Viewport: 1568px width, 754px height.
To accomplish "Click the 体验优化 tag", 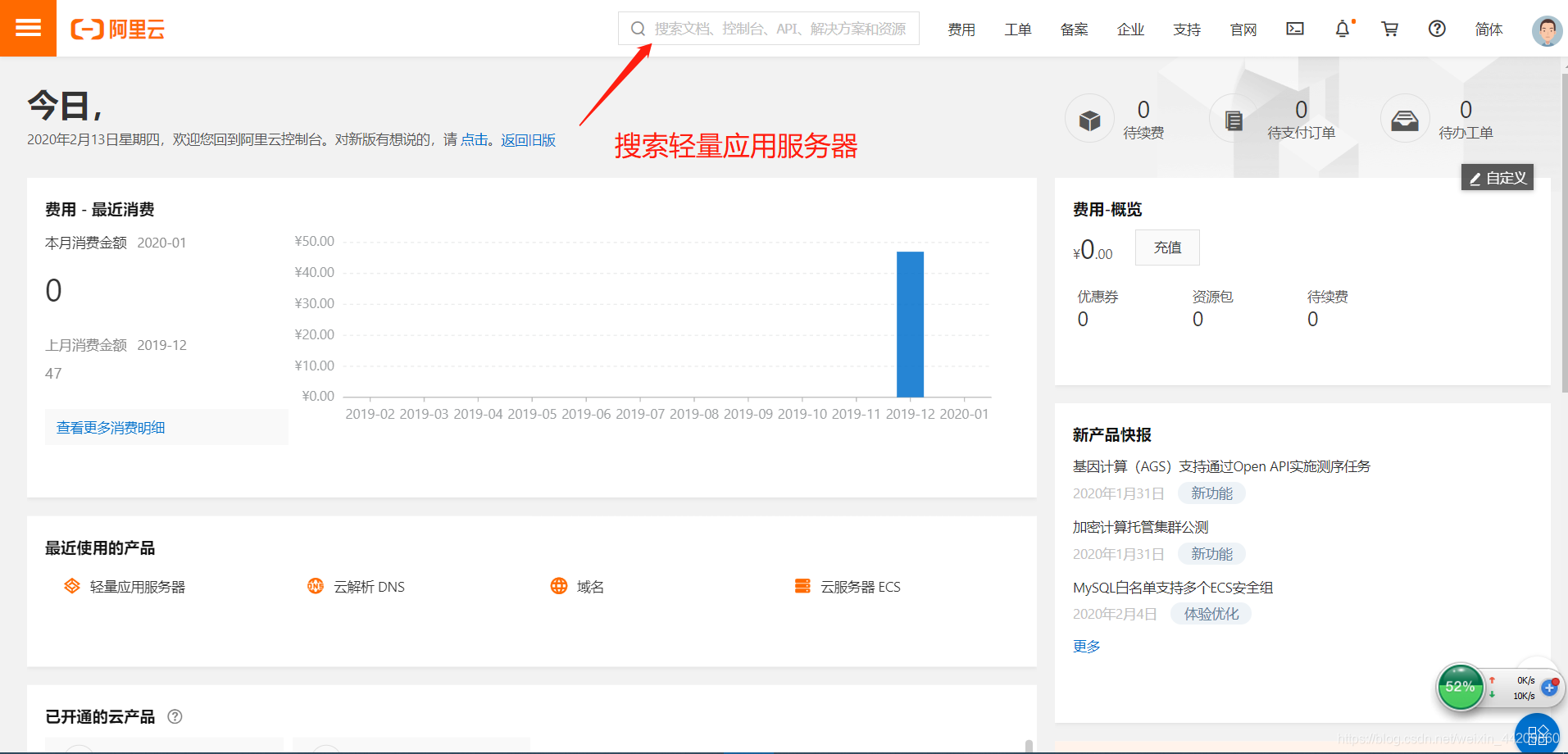I will coord(1211,614).
